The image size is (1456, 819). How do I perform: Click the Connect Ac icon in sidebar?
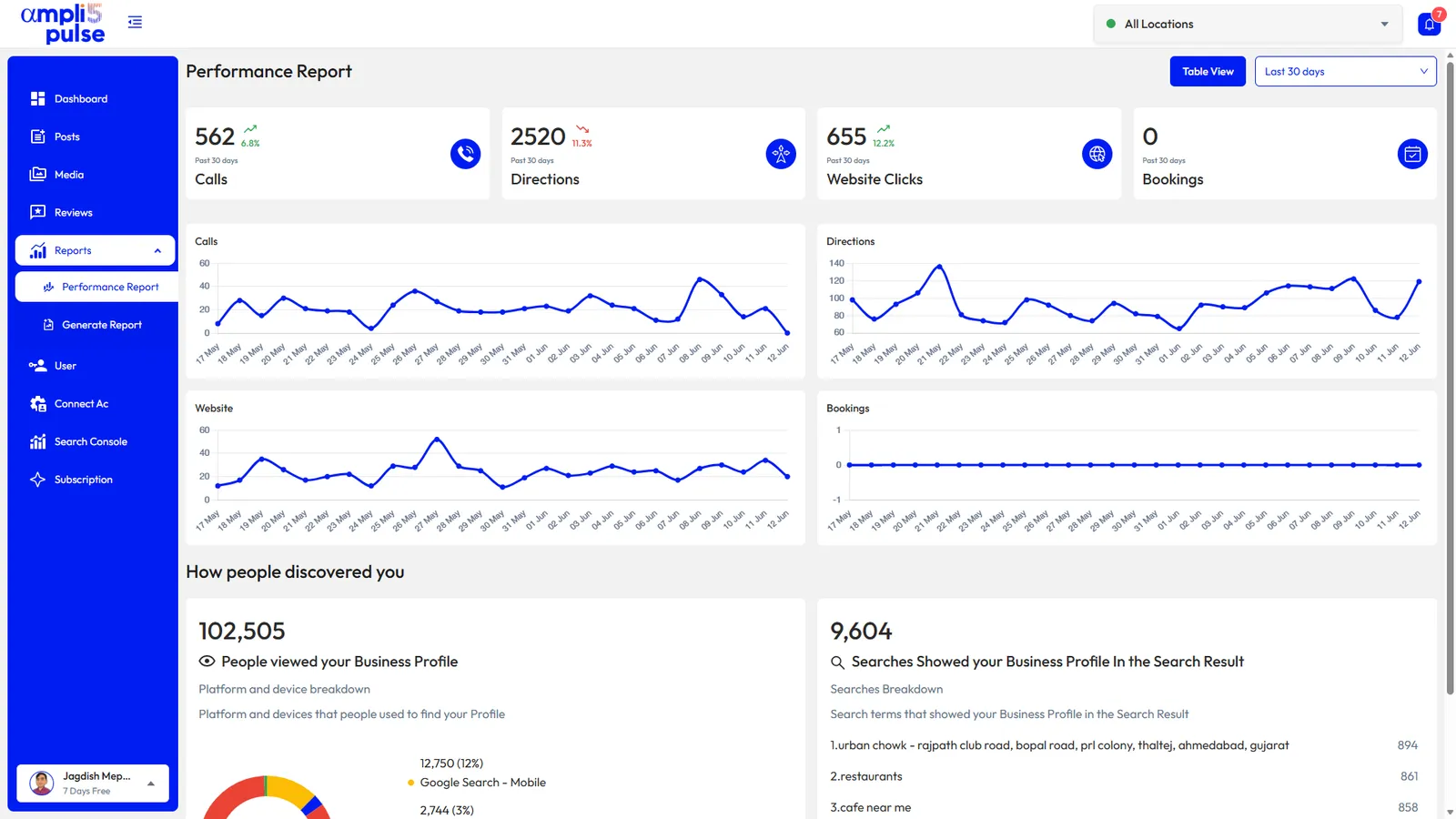click(37, 404)
